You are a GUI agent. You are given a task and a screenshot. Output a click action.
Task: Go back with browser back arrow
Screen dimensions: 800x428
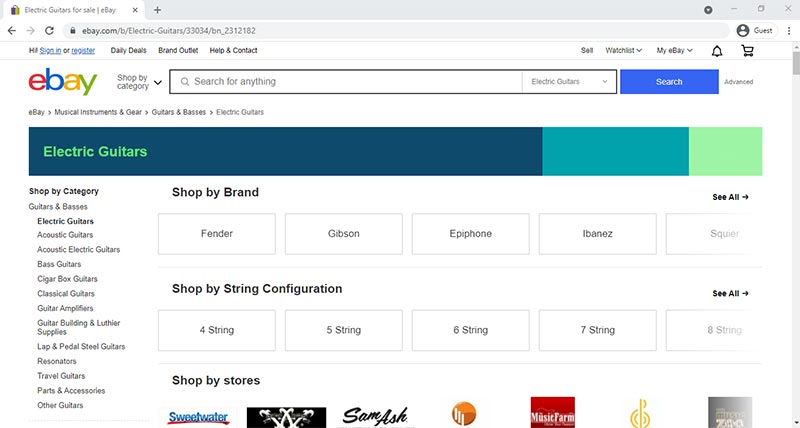pos(12,31)
